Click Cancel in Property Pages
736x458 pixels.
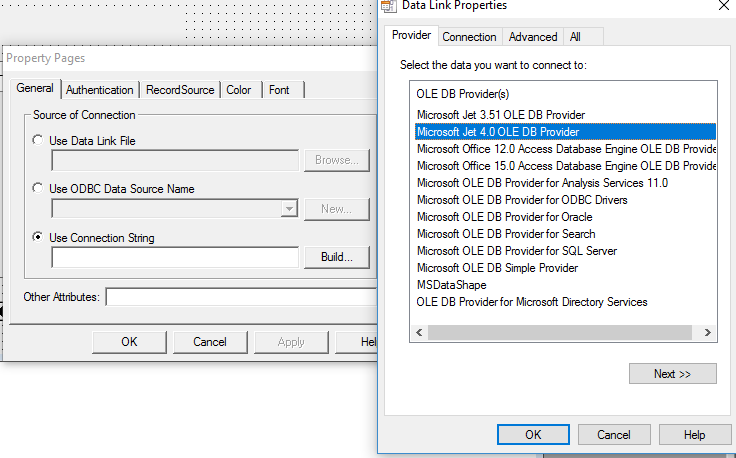click(x=210, y=342)
